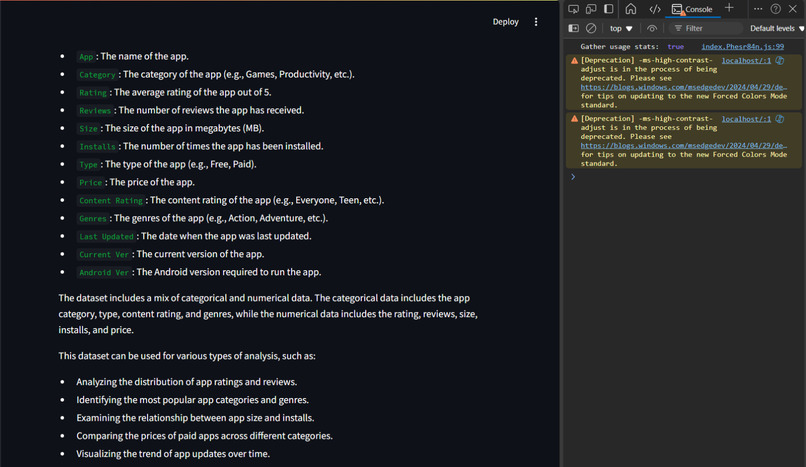Click the 'Size' code label

[88, 128]
